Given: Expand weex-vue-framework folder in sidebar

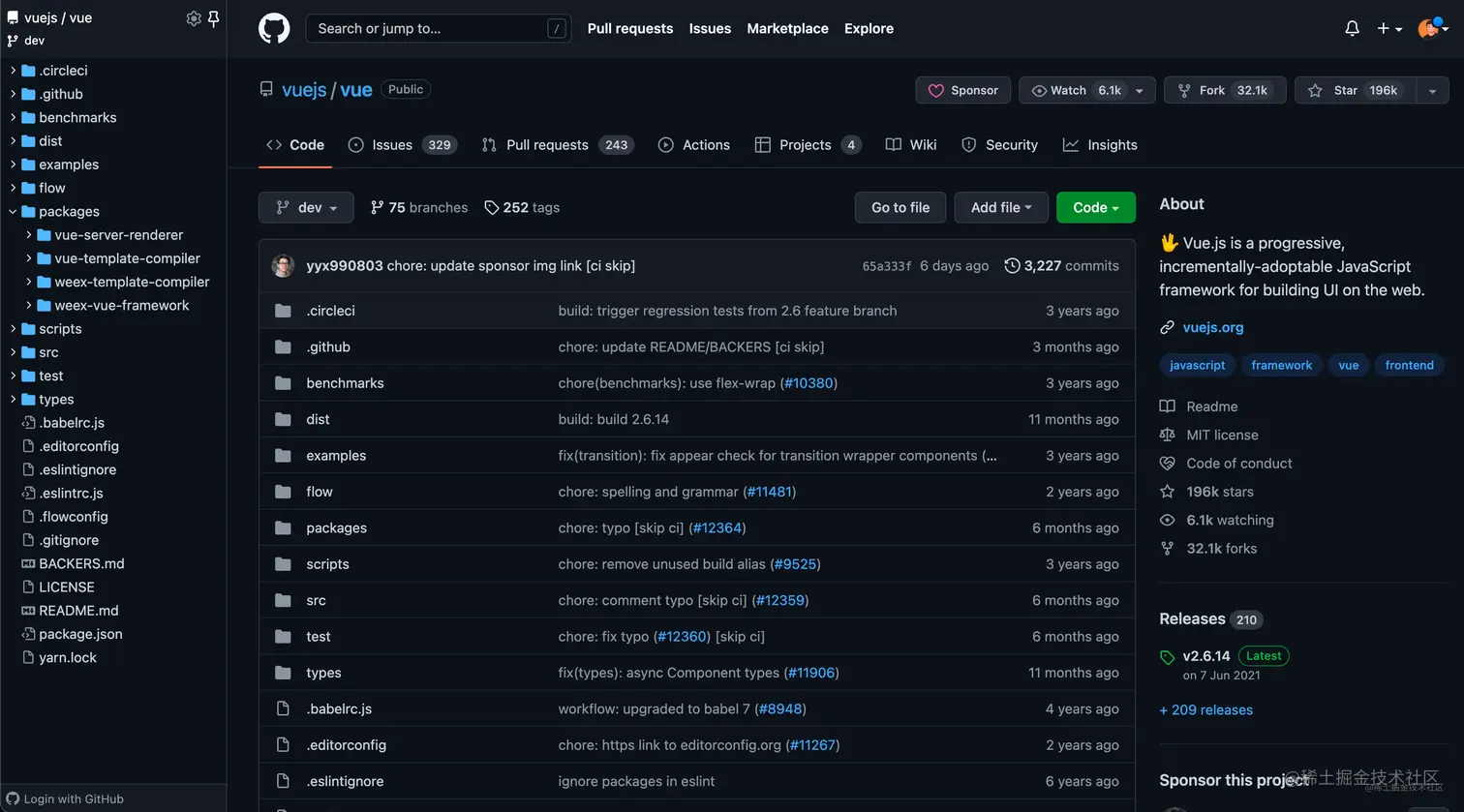Looking at the screenshot, I should click(x=29, y=305).
